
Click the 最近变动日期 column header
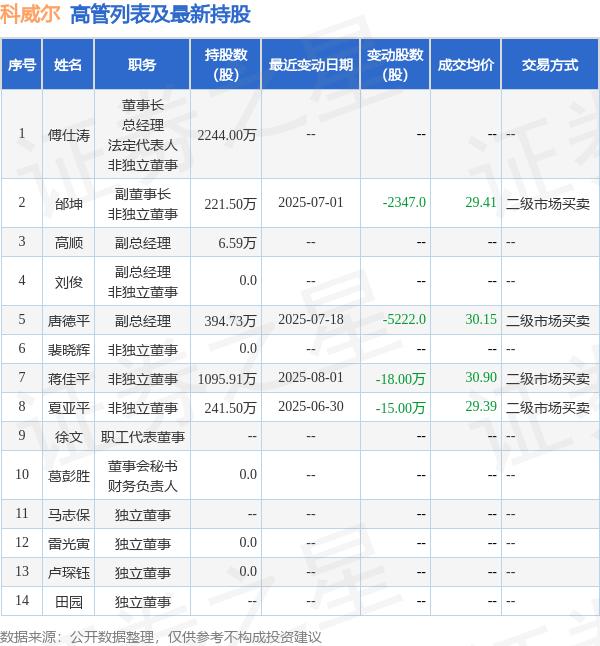click(311, 65)
